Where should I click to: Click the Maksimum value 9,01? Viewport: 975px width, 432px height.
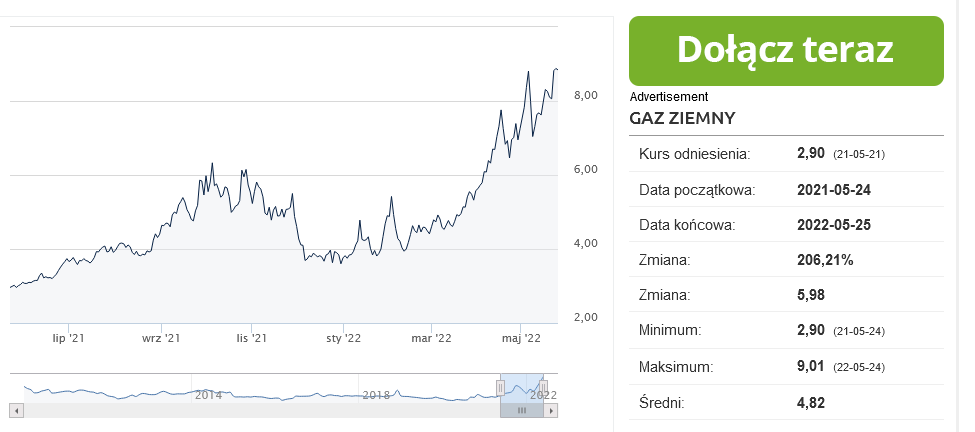pyautogui.click(x=810, y=366)
